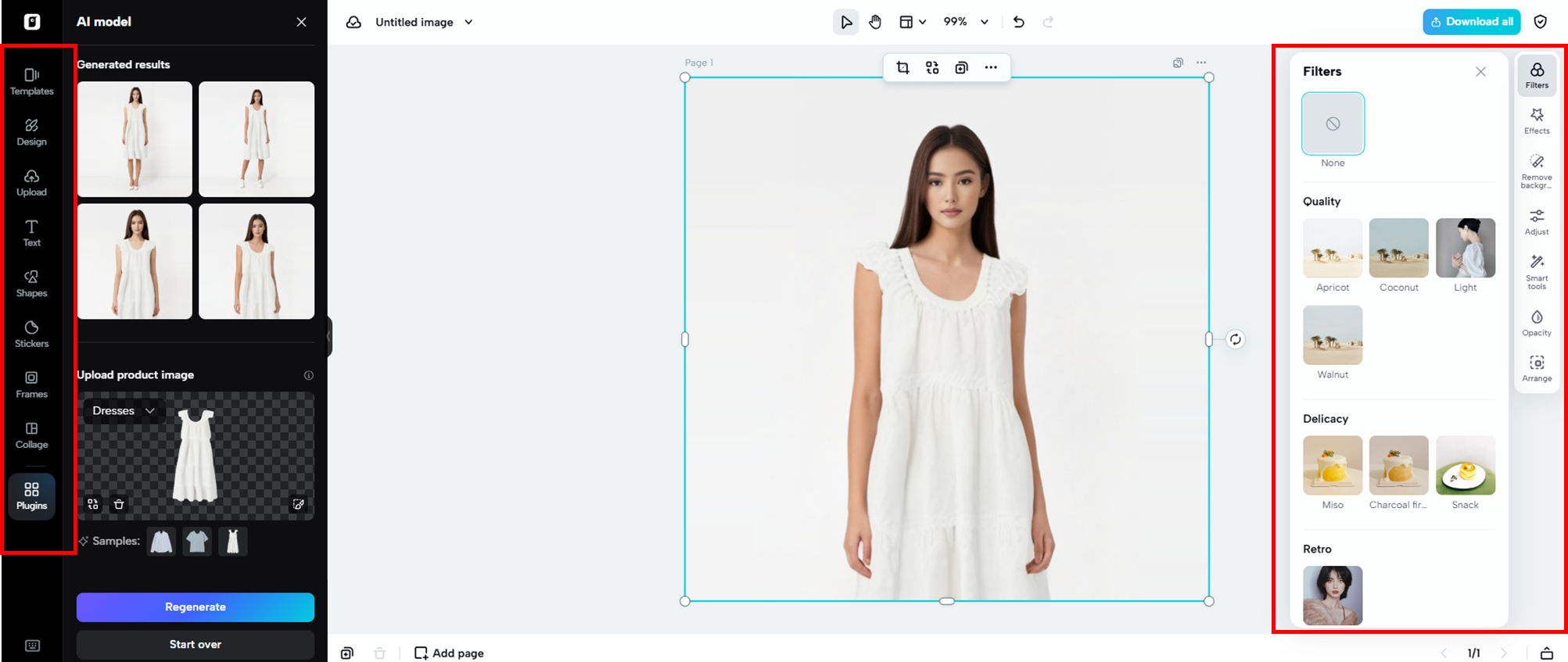This screenshot has height=662, width=1568.
Task: Click the CapCut logo home icon
Action: point(32,22)
